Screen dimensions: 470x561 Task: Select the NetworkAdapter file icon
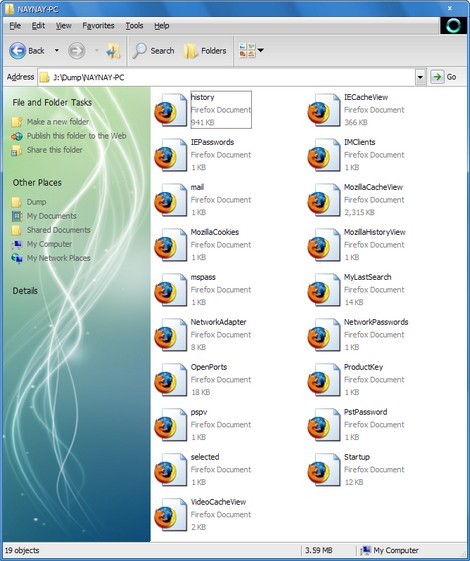coord(171,335)
